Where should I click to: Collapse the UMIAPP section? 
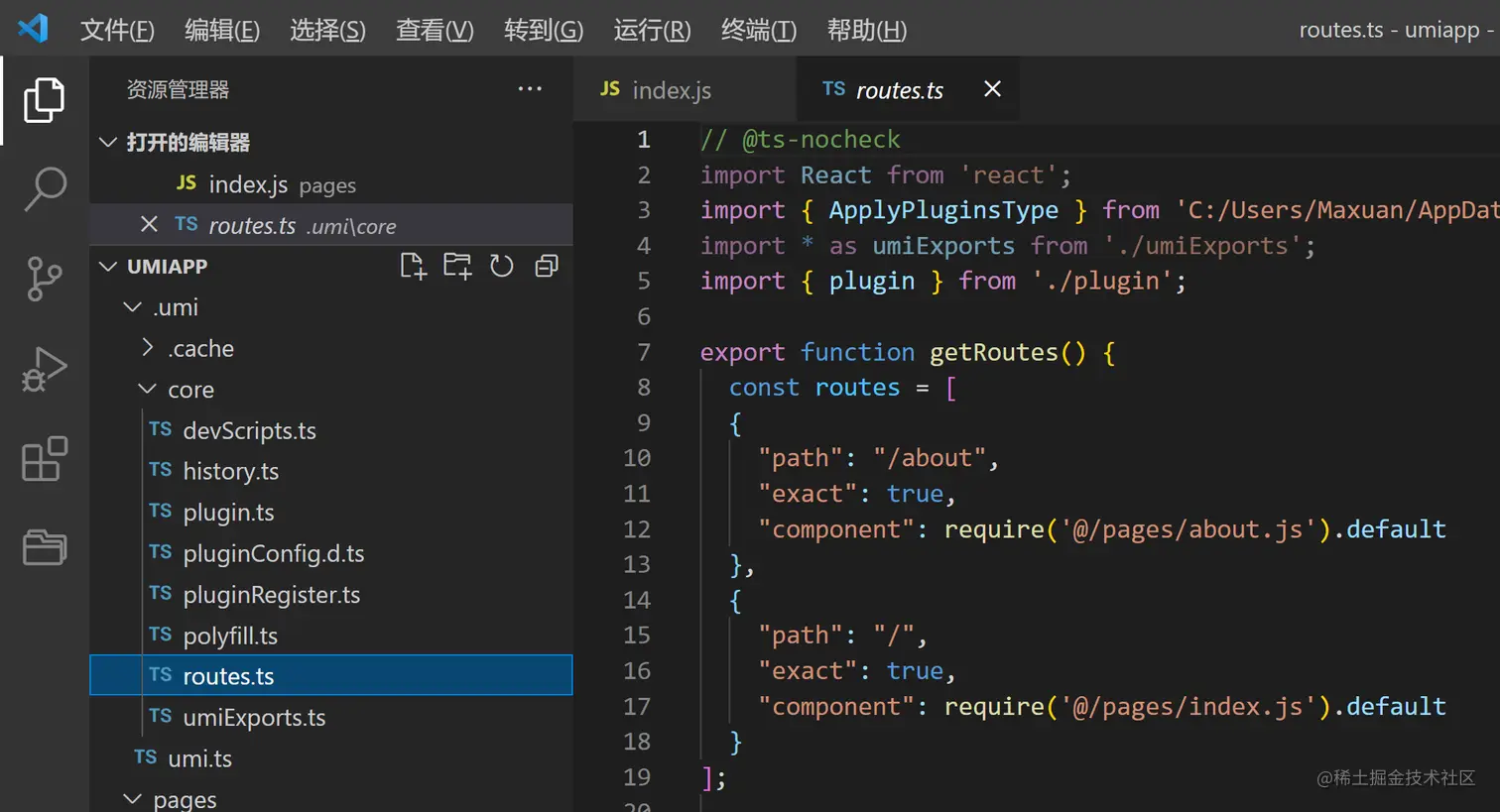click(x=108, y=266)
